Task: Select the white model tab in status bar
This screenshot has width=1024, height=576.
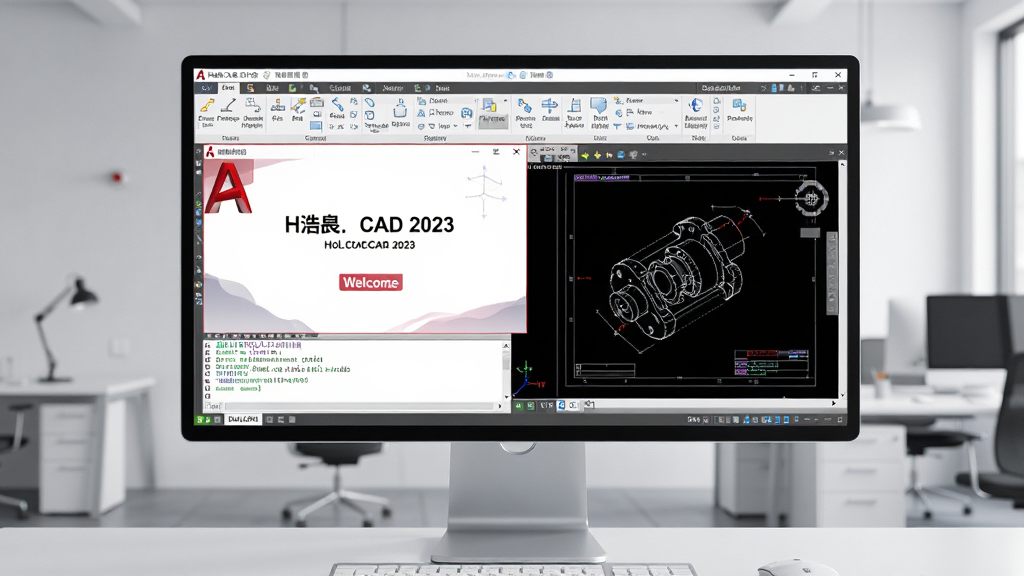Action: (243, 419)
